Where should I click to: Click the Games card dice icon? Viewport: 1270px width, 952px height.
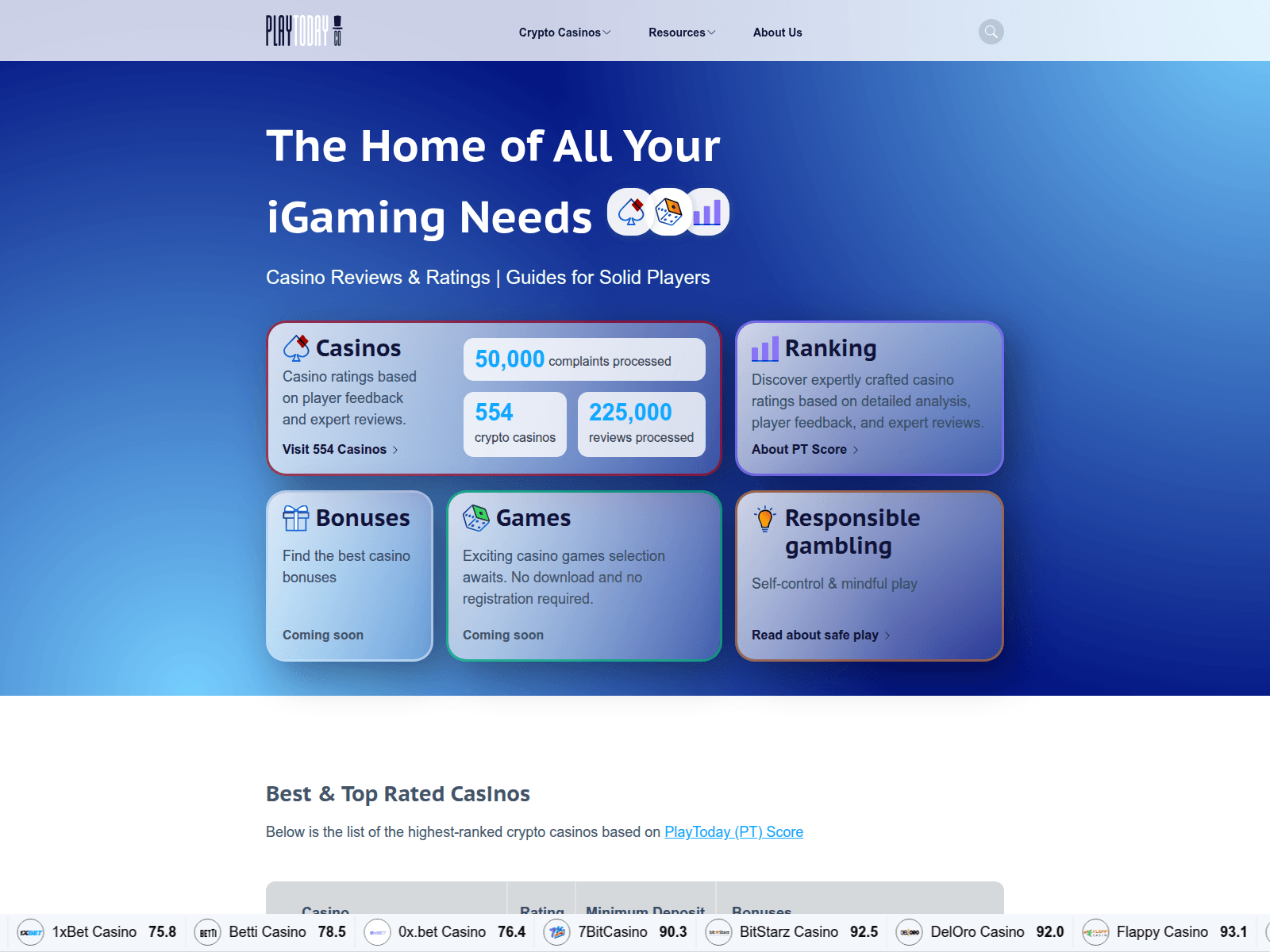pyautogui.click(x=476, y=518)
